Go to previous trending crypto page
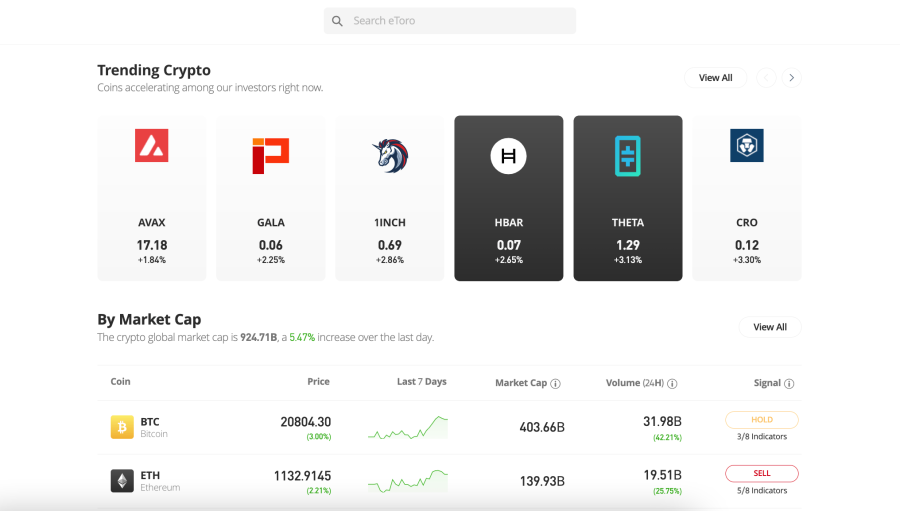 click(x=766, y=78)
